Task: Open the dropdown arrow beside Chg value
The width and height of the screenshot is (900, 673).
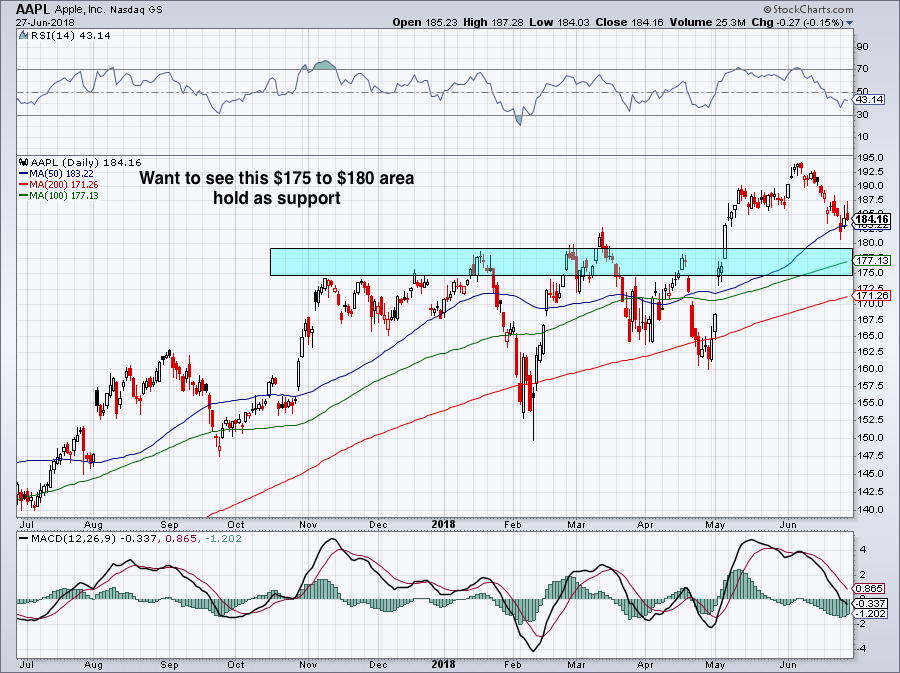Action: (849, 23)
